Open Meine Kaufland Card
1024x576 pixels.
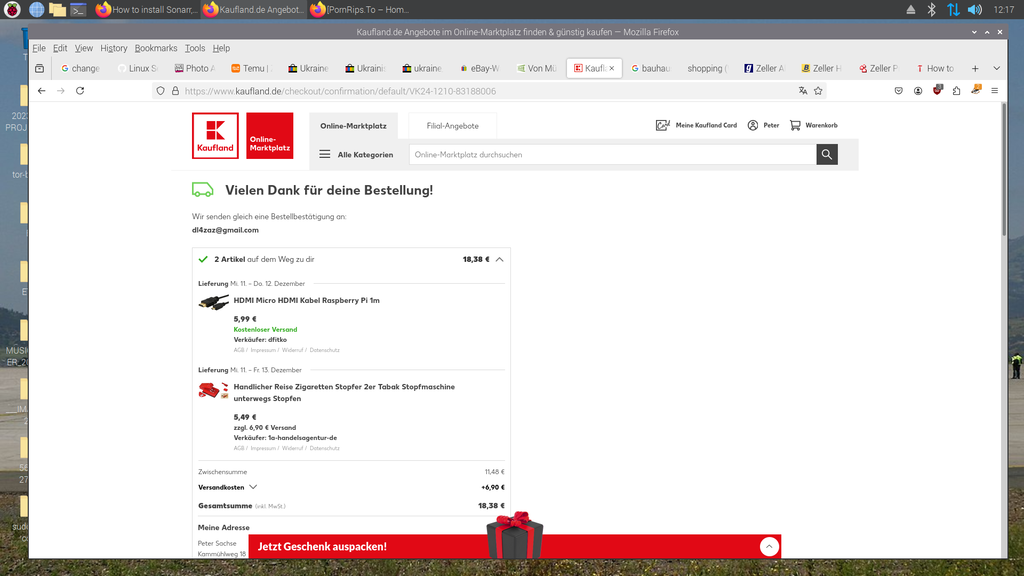click(696, 125)
